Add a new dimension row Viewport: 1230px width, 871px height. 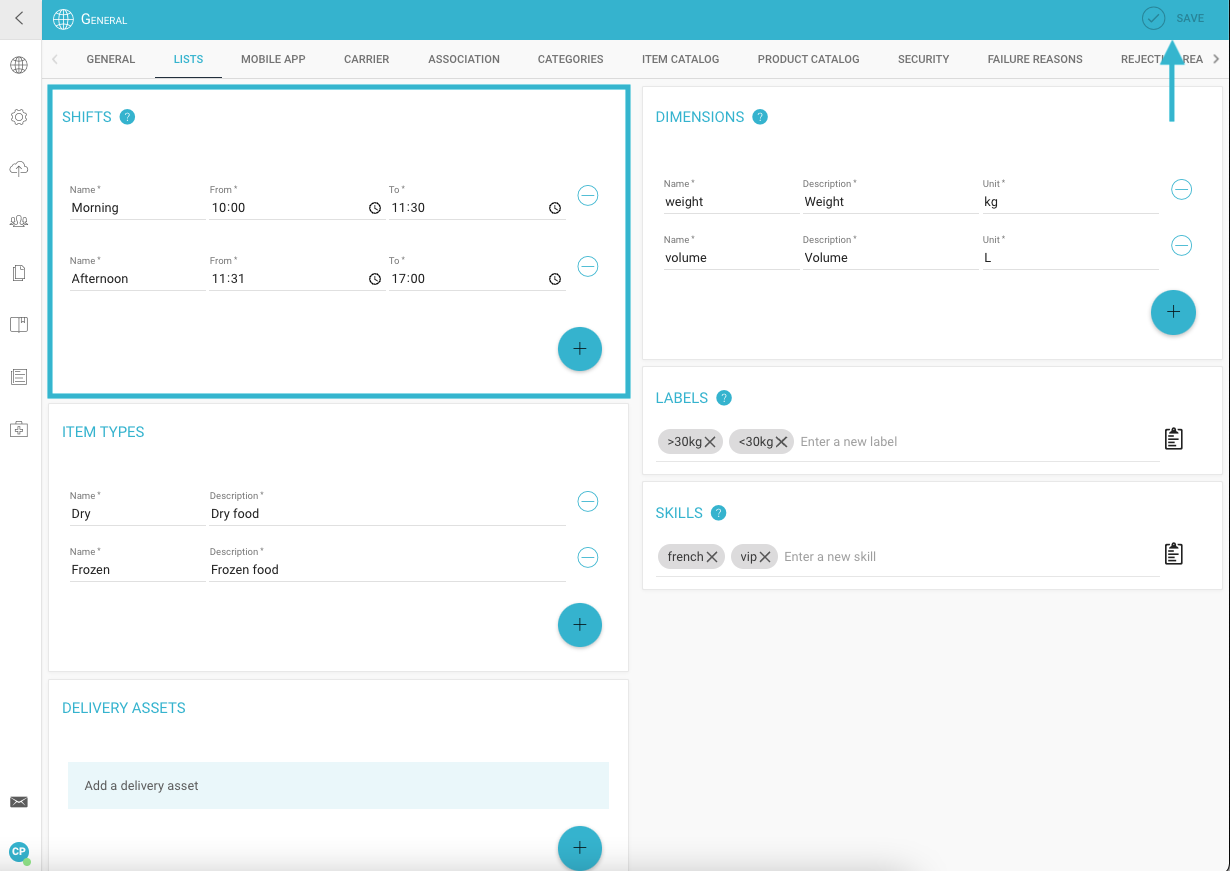[1174, 313]
